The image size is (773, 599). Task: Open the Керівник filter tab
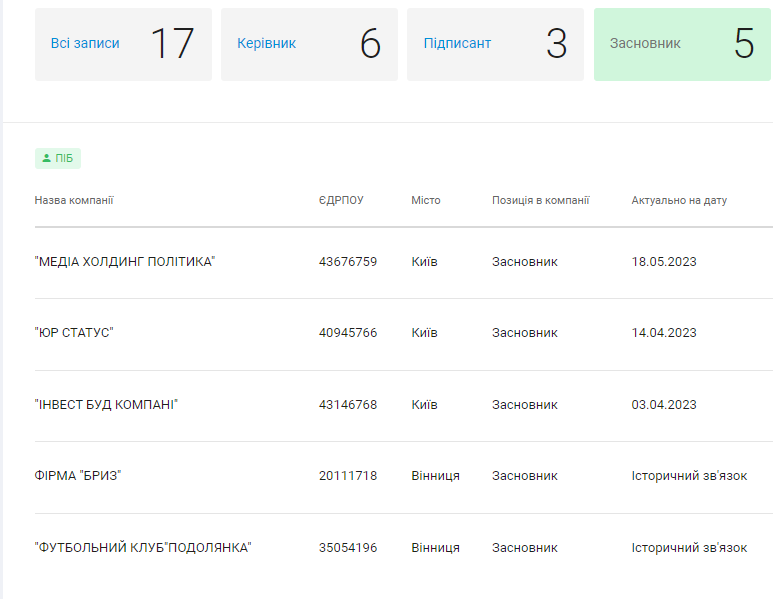click(x=308, y=44)
